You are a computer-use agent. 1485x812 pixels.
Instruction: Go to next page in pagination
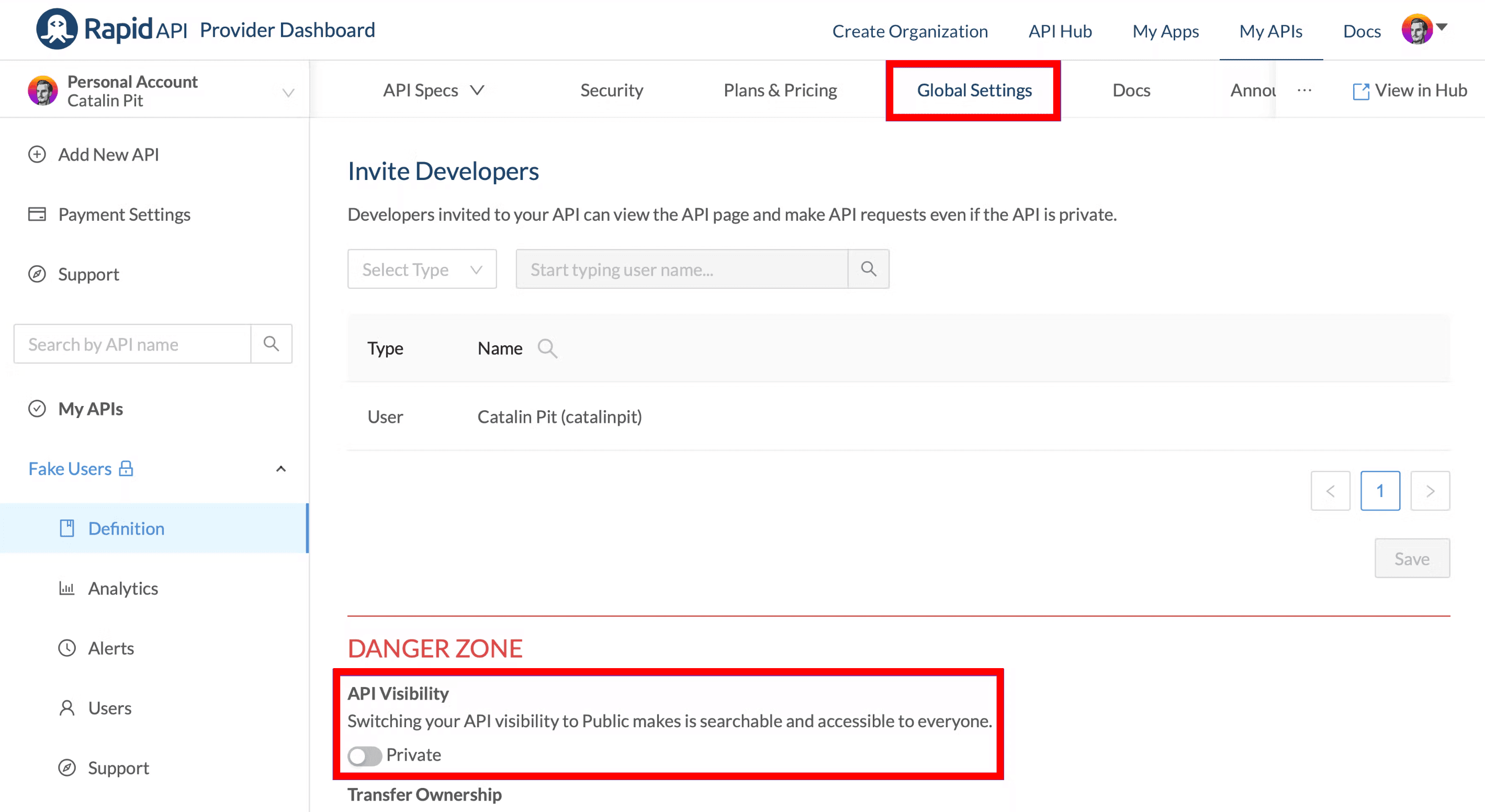tap(1430, 490)
